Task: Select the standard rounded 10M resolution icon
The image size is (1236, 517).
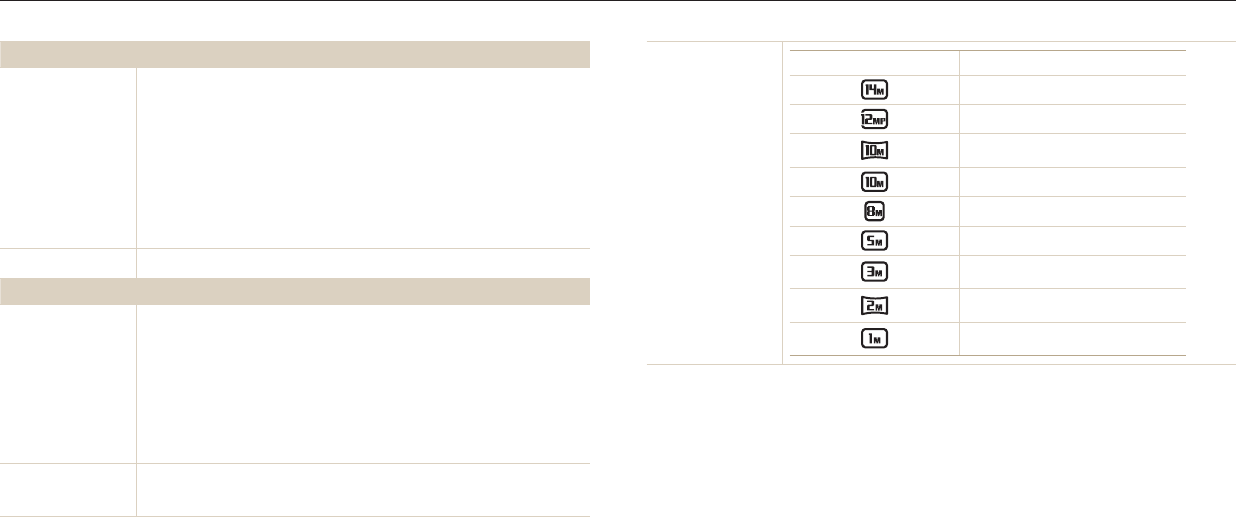Action: 873,181
